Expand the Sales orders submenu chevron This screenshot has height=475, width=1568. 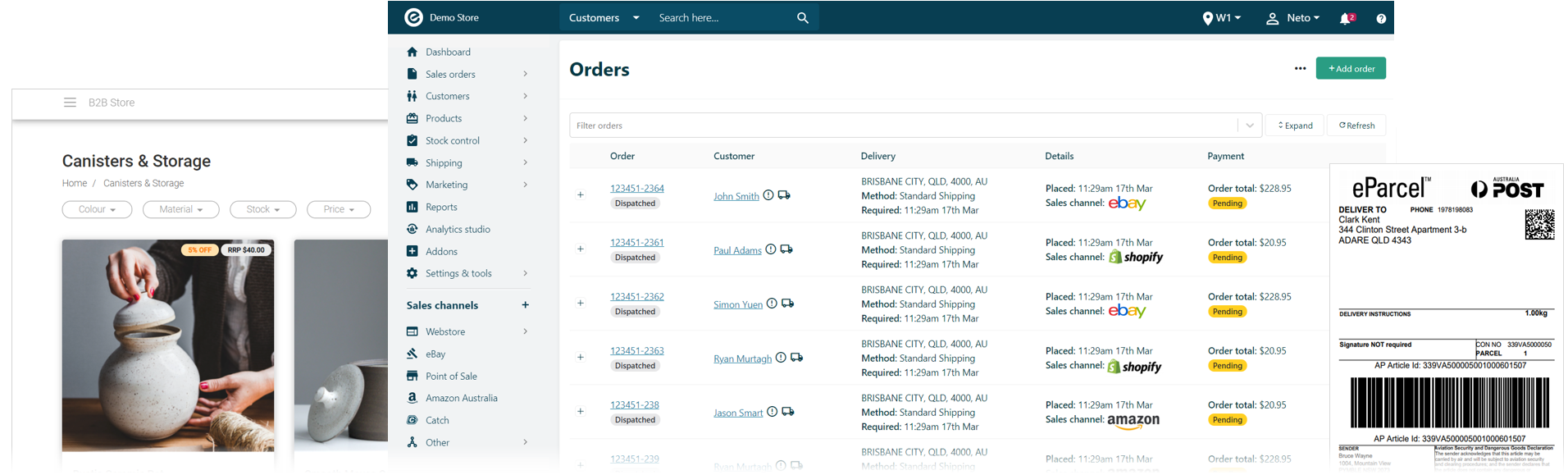[x=525, y=74]
